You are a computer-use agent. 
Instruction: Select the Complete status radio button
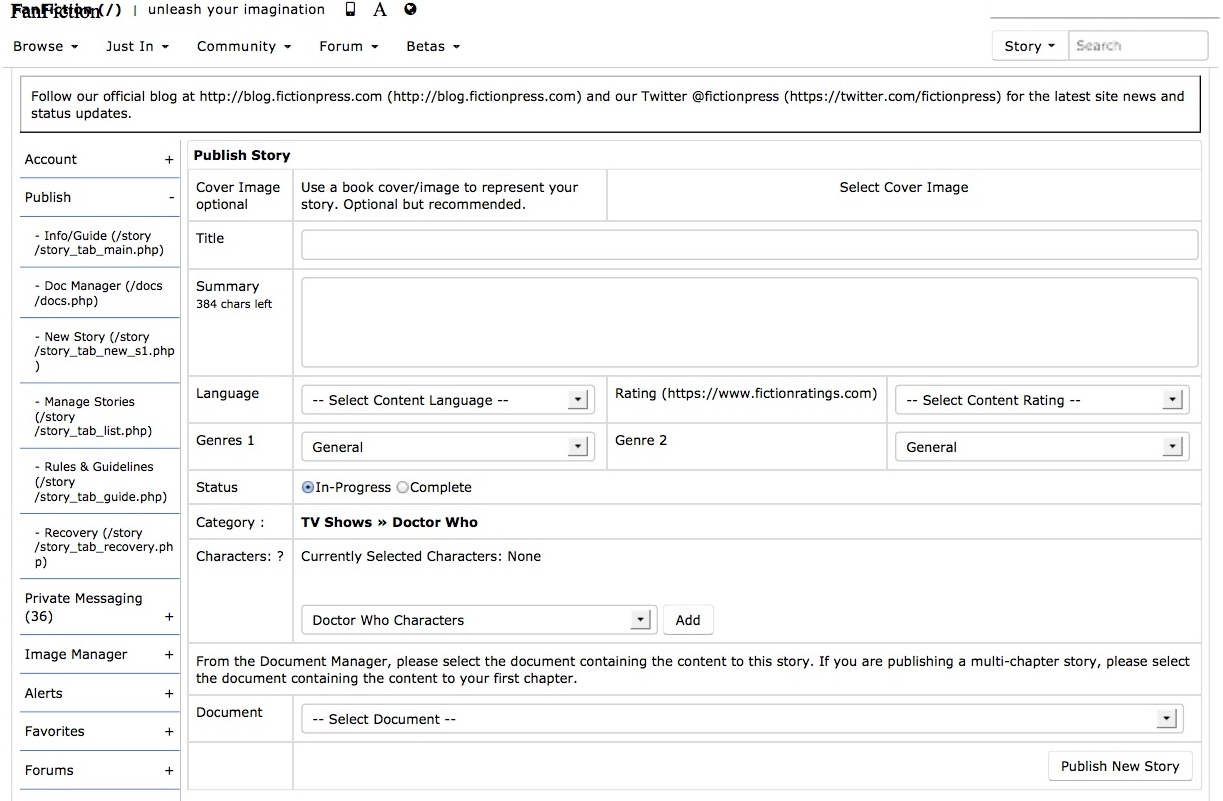click(403, 488)
